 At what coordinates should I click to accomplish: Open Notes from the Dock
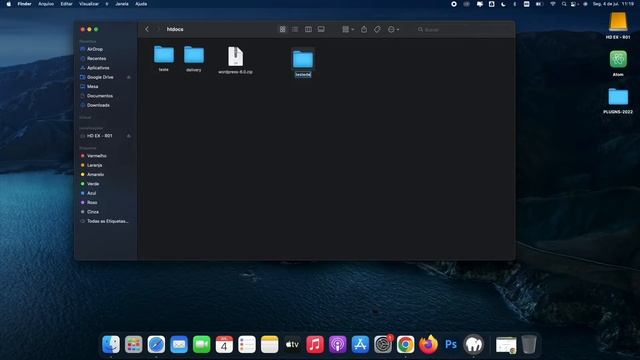(269, 344)
